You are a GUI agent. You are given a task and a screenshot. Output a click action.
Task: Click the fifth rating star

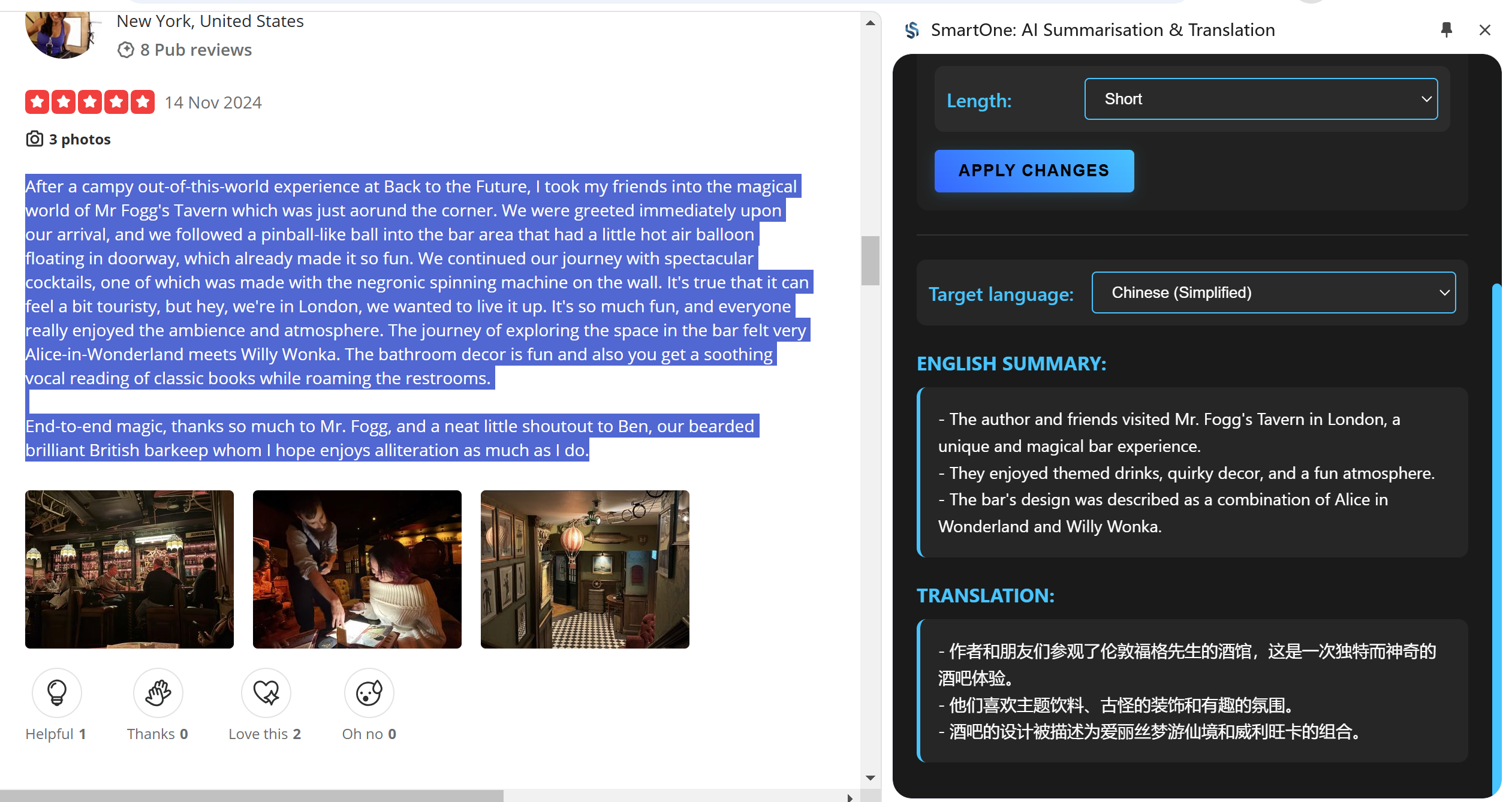[x=143, y=102]
